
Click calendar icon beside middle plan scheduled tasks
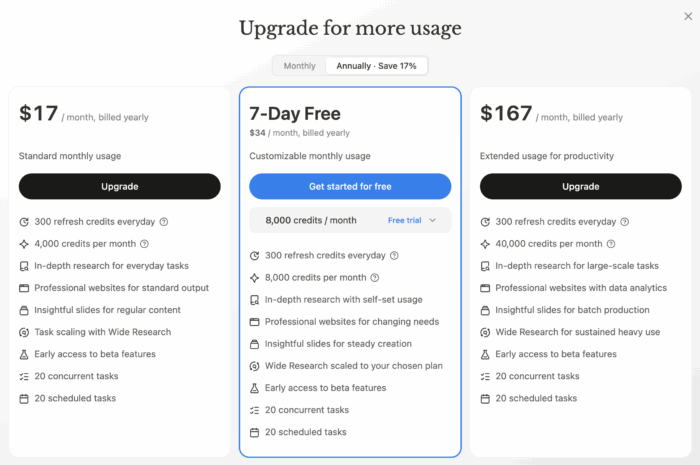(x=254, y=432)
